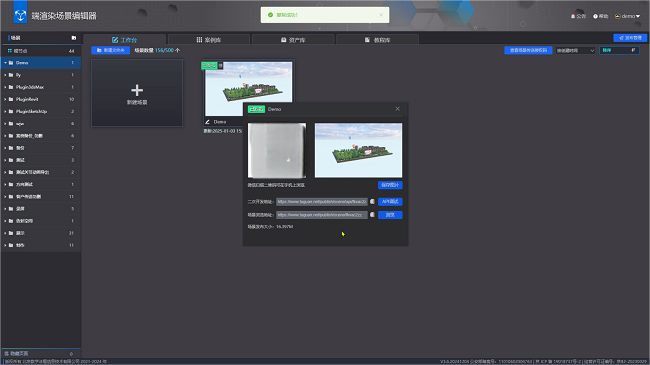Viewport: 650px width, 365px height.
Task: Switch to the 教程库 tab
Action: 377,40
